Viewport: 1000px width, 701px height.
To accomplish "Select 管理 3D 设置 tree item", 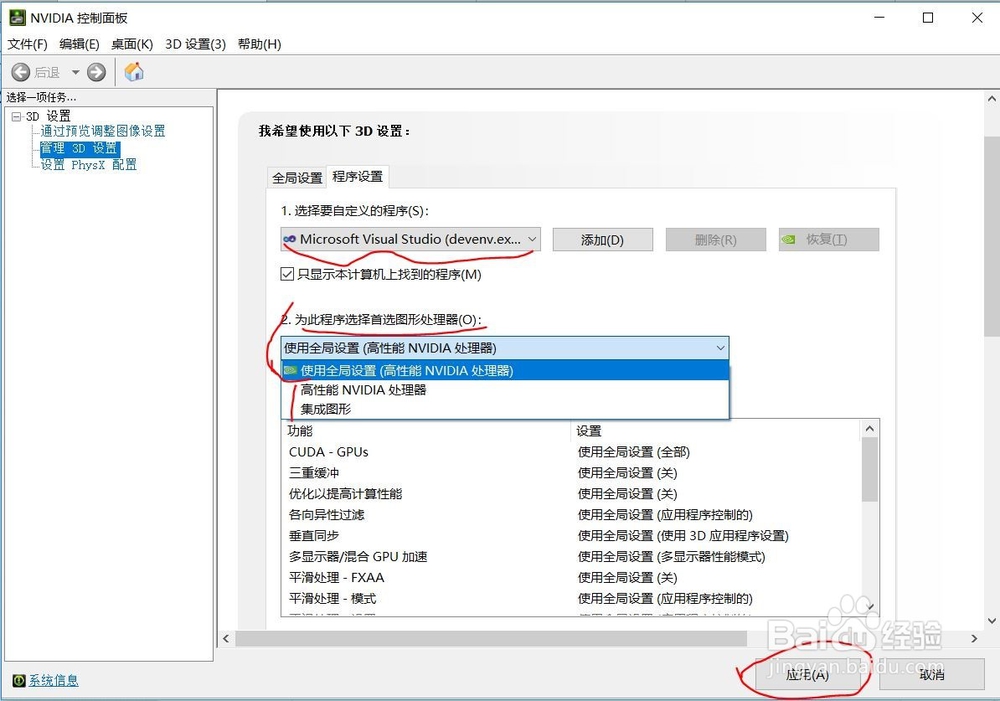I will click(x=79, y=148).
